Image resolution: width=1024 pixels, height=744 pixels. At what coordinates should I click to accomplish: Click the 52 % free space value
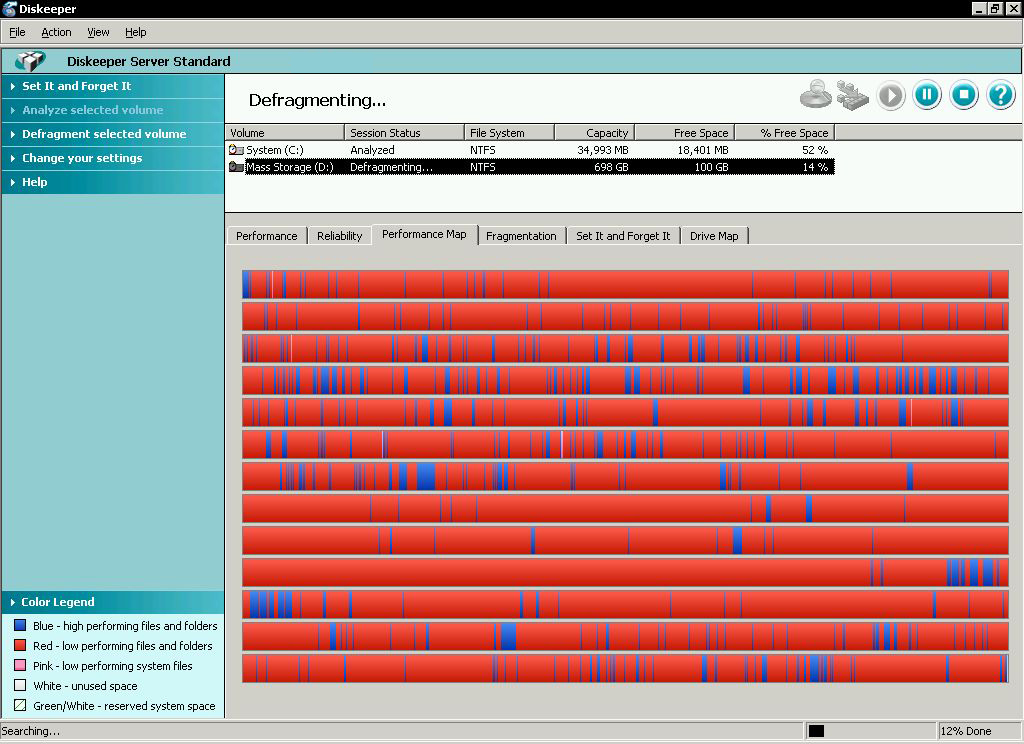pos(815,150)
